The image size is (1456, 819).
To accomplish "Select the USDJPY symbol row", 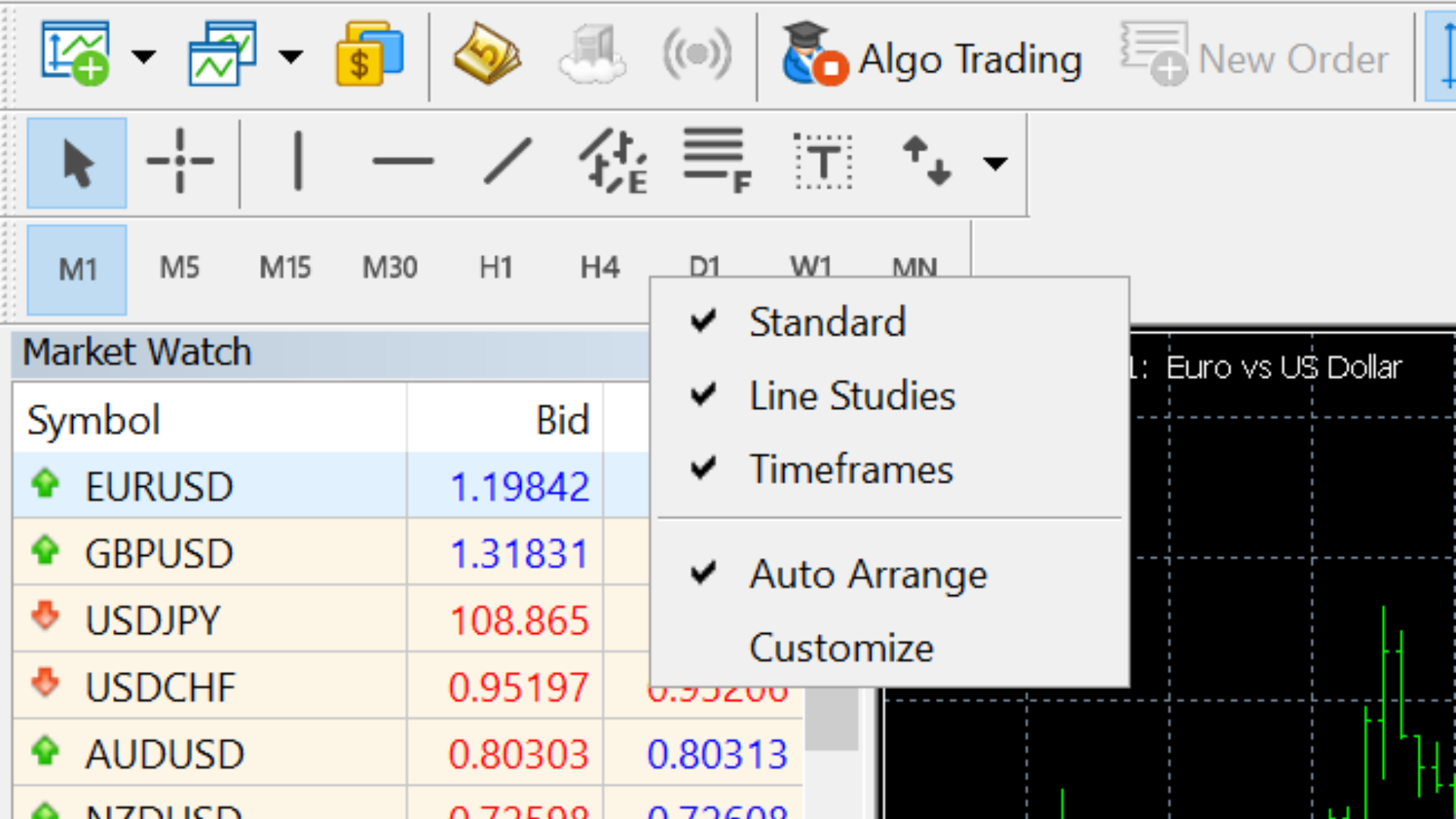I will click(331, 619).
